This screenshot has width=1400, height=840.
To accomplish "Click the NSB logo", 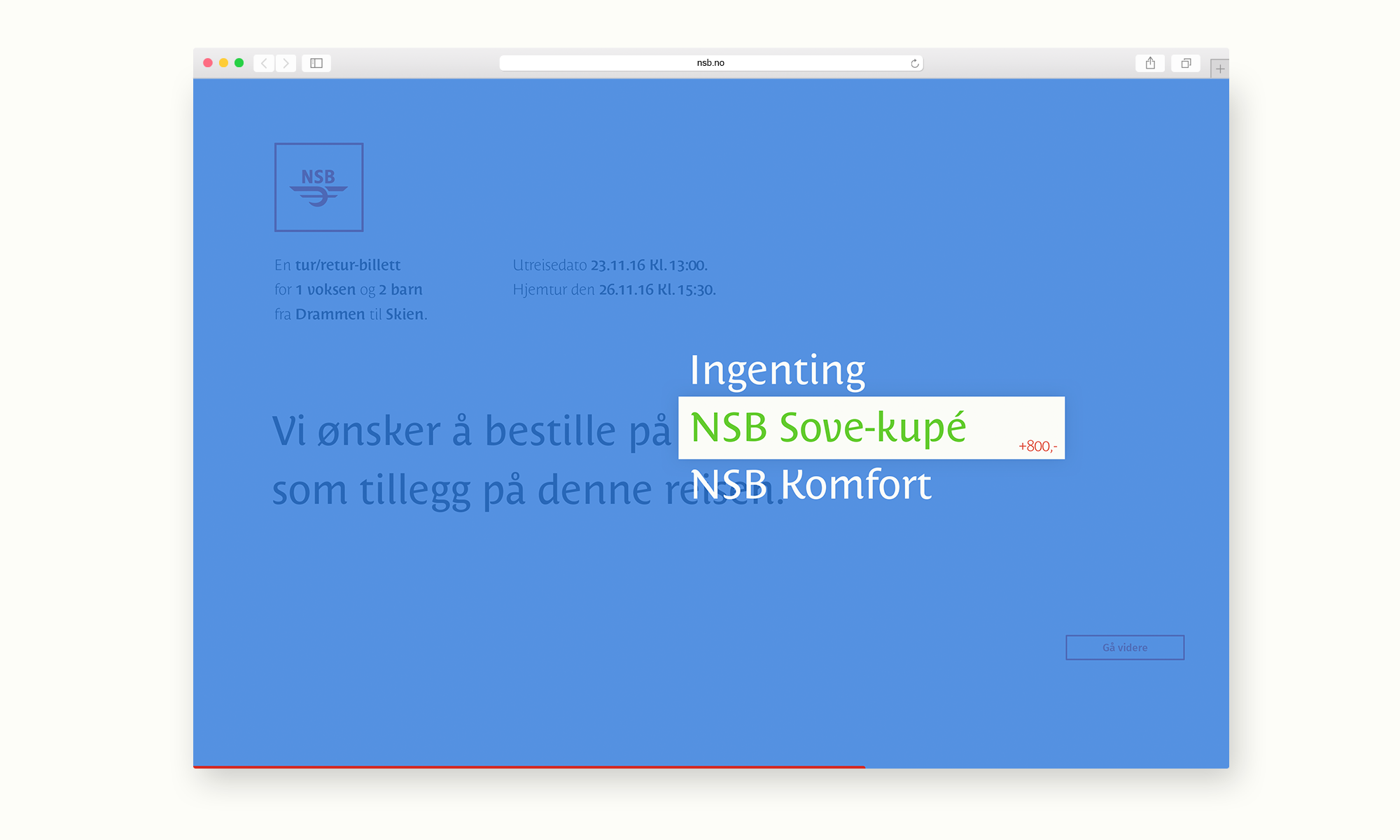I will pos(318,187).
